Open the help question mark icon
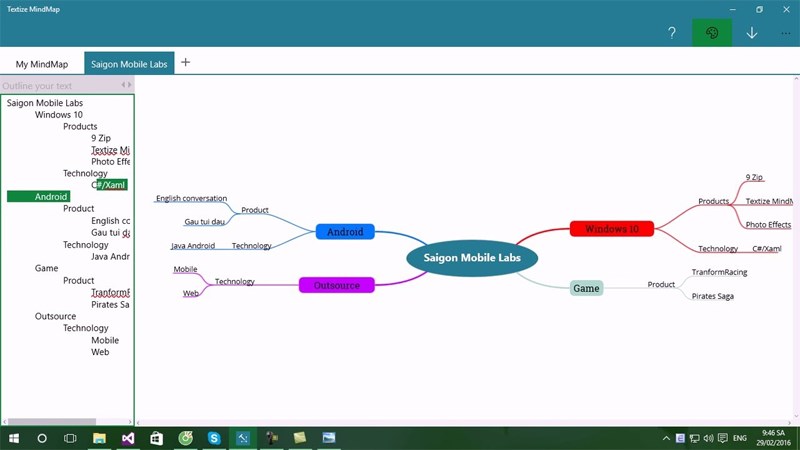The width and height of the screenshot is (800, 450). (672, 33)
